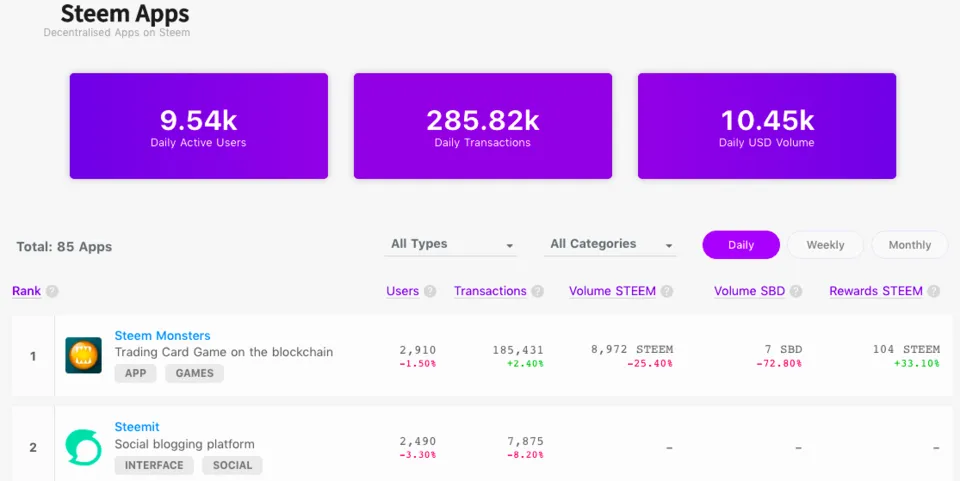Viewport: 960px width, 481px height.
Task: Click help icon beside Users column
Action: point(430,292)
